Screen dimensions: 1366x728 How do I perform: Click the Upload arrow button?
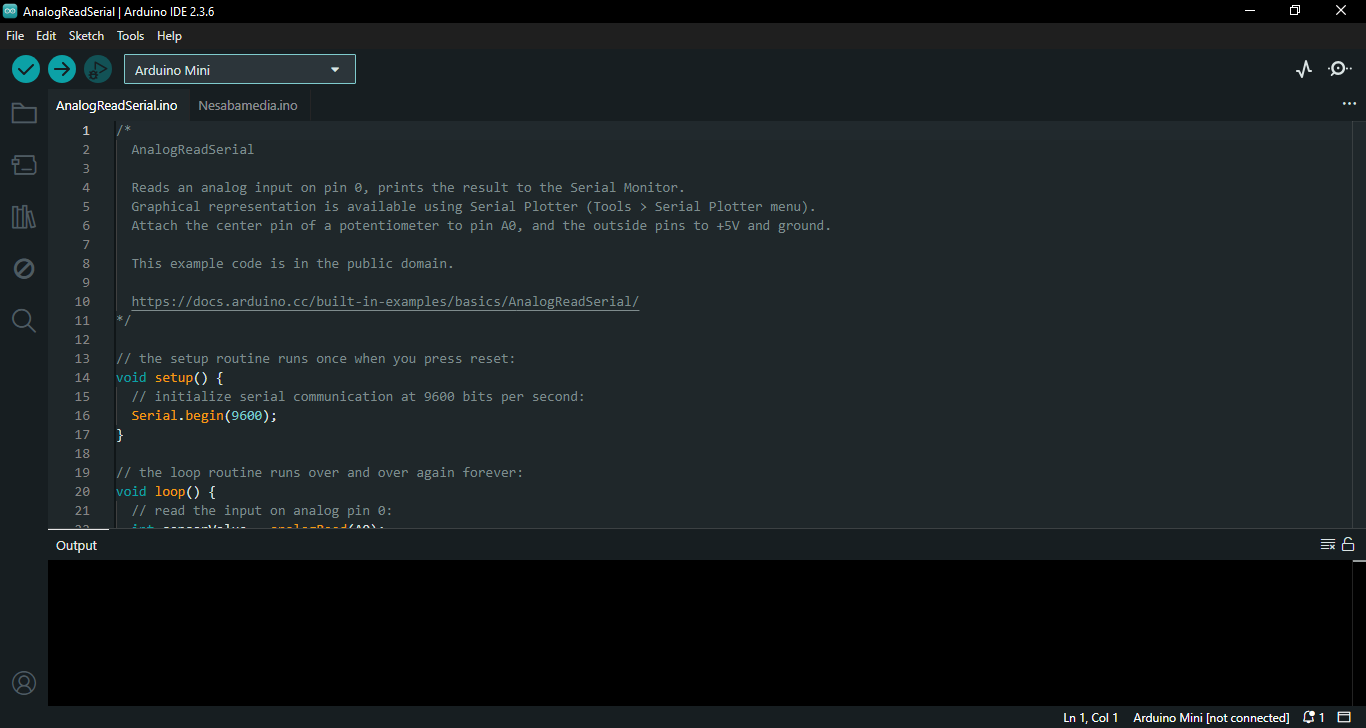click(62, 69)
